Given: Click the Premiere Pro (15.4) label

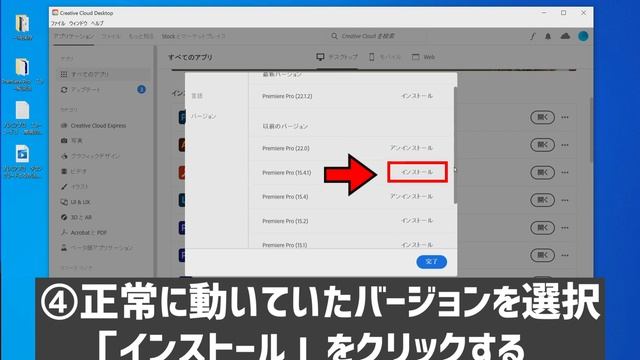Looking at the screenshot, I should (285, 197).
